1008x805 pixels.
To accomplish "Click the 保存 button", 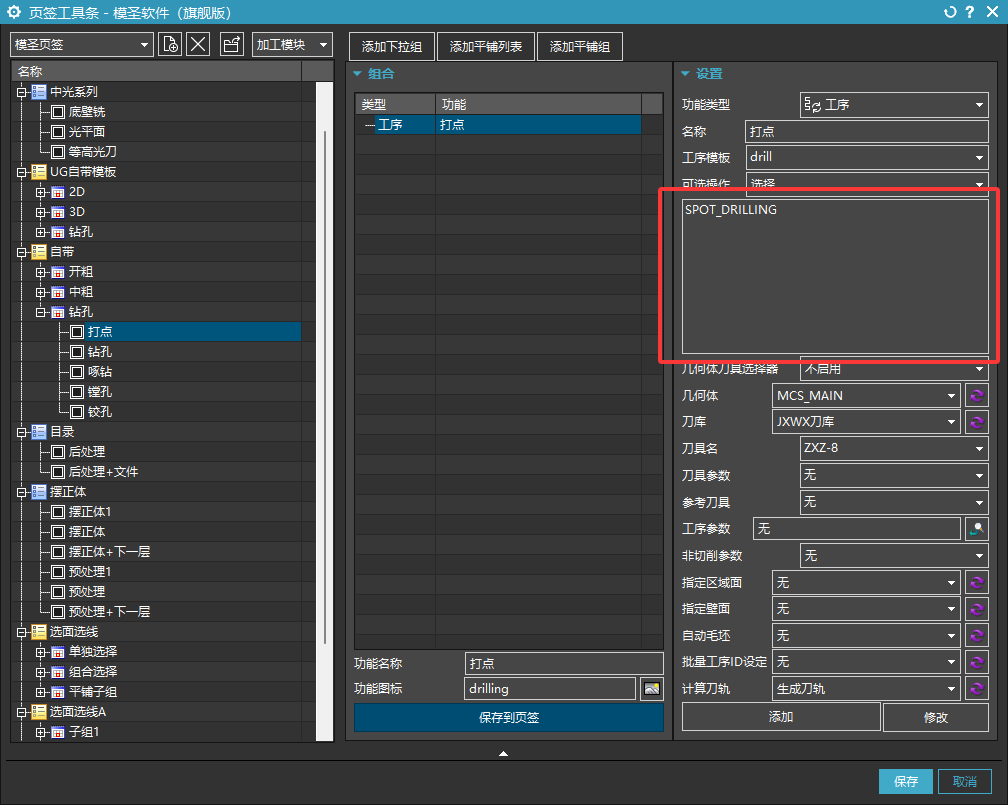I will click(x=906, y=781).
